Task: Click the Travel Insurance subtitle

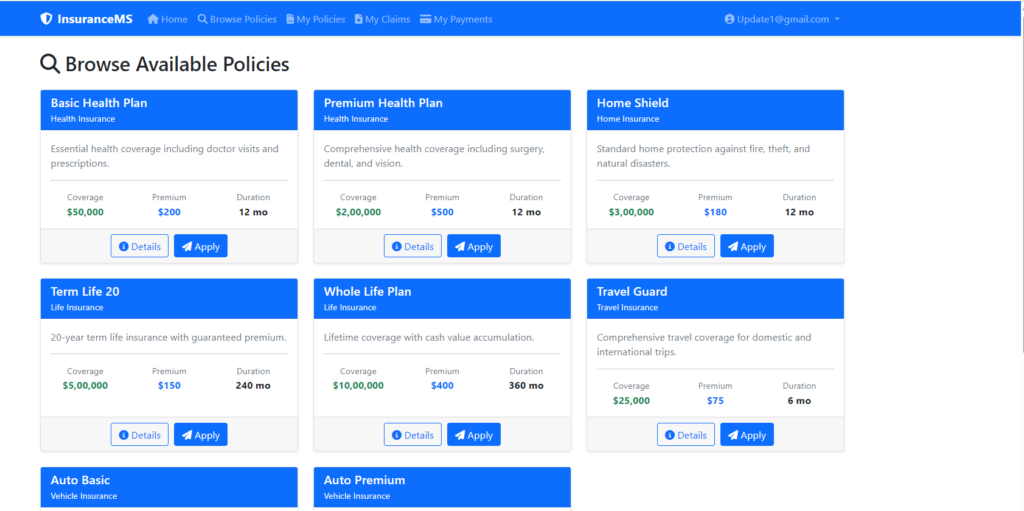Action: pos(628,308)
